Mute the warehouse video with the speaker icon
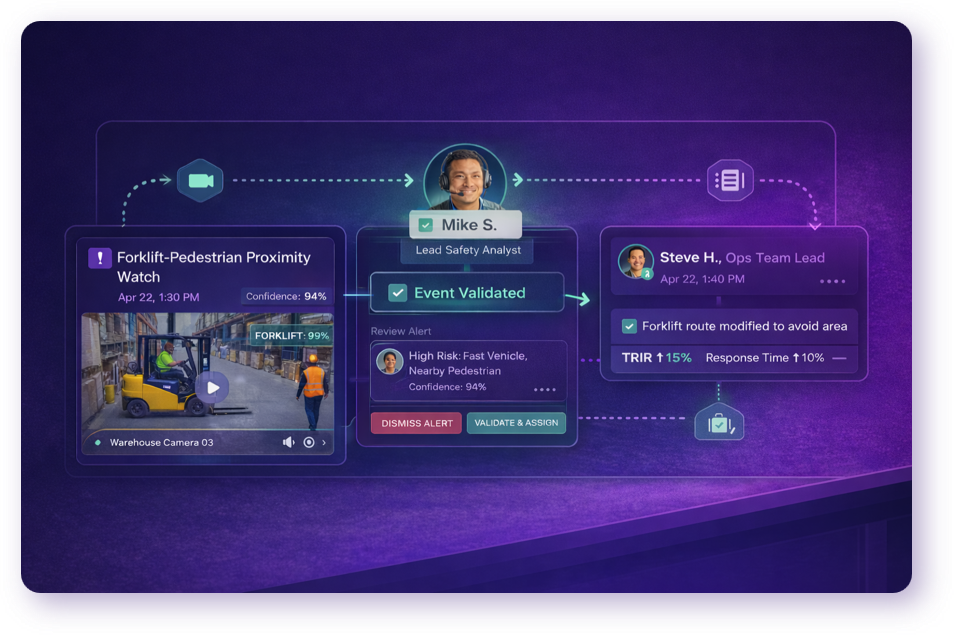954x635 pixels. [288, 442]
